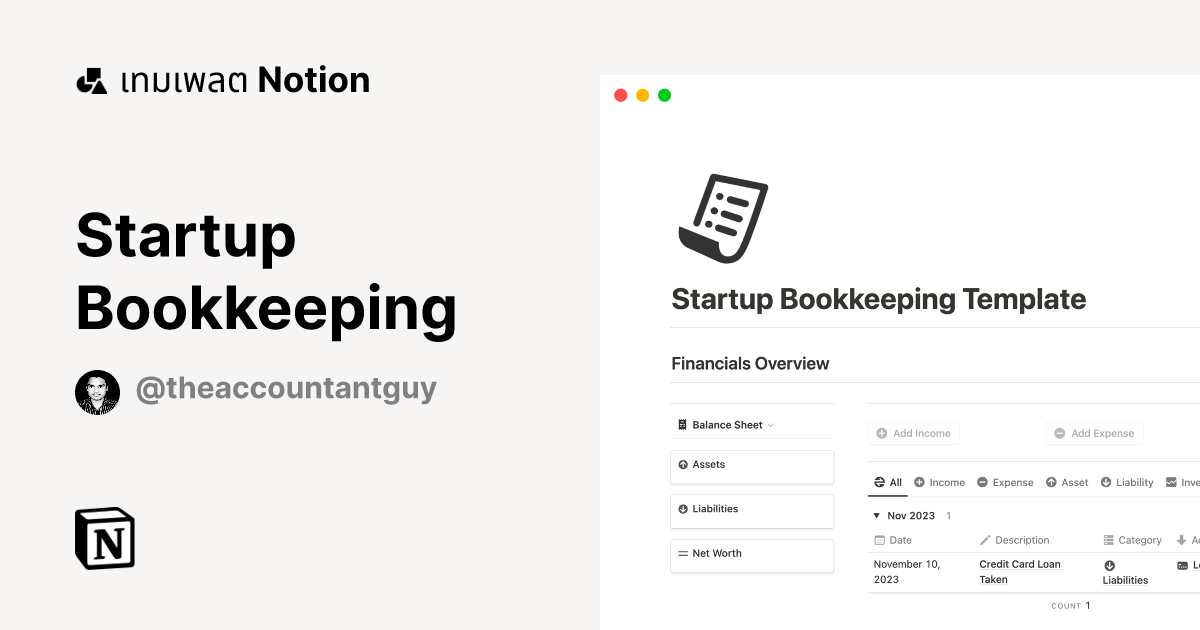Image resolution: width=1200 pixels, height=630 pixels.
Task: Click the Notion logo at the bottom left
Action: pos(104,538)
